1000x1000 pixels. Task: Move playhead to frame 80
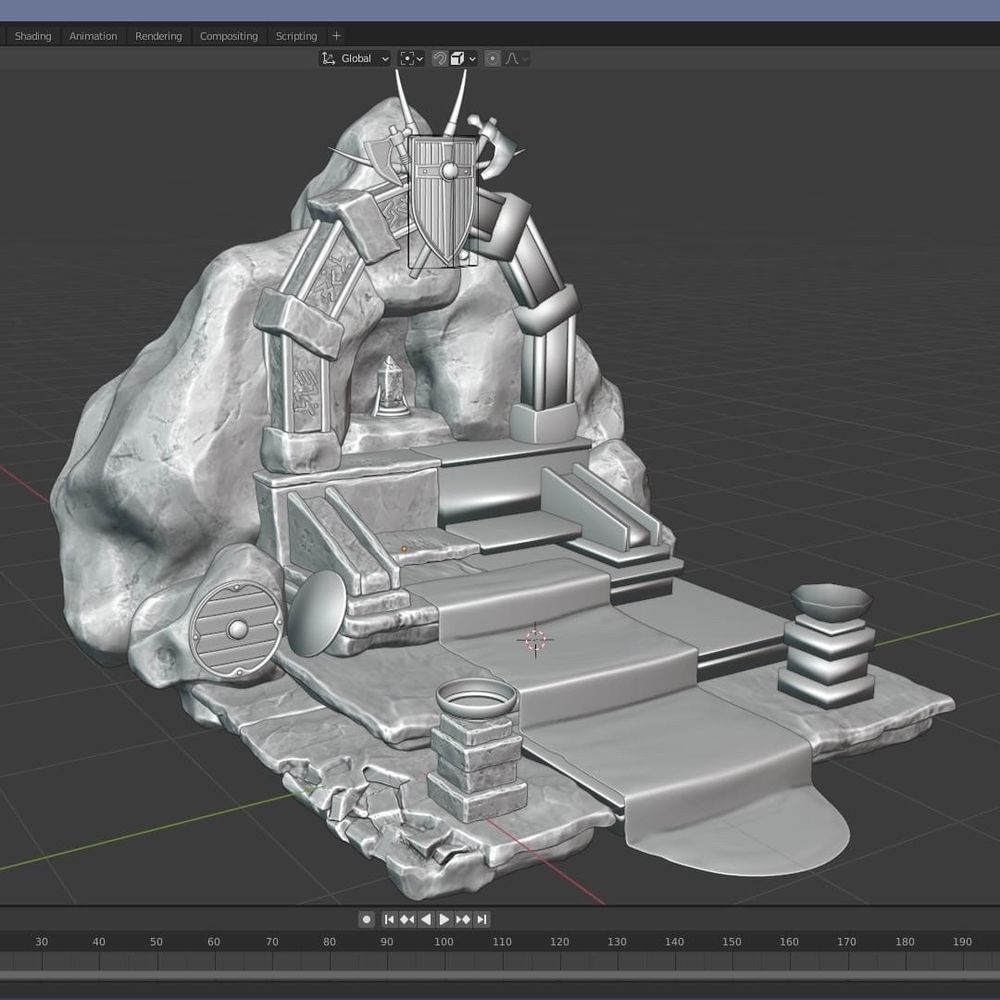[x=329, y=941]
